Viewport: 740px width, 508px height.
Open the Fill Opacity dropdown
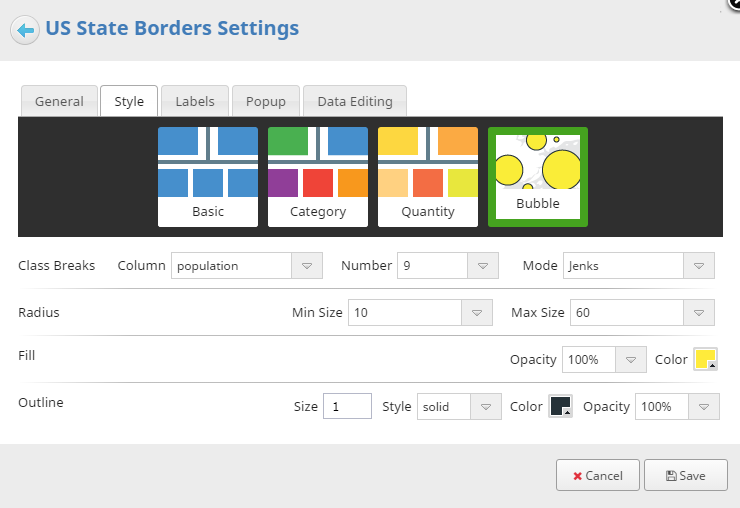(x=604, y=360)
